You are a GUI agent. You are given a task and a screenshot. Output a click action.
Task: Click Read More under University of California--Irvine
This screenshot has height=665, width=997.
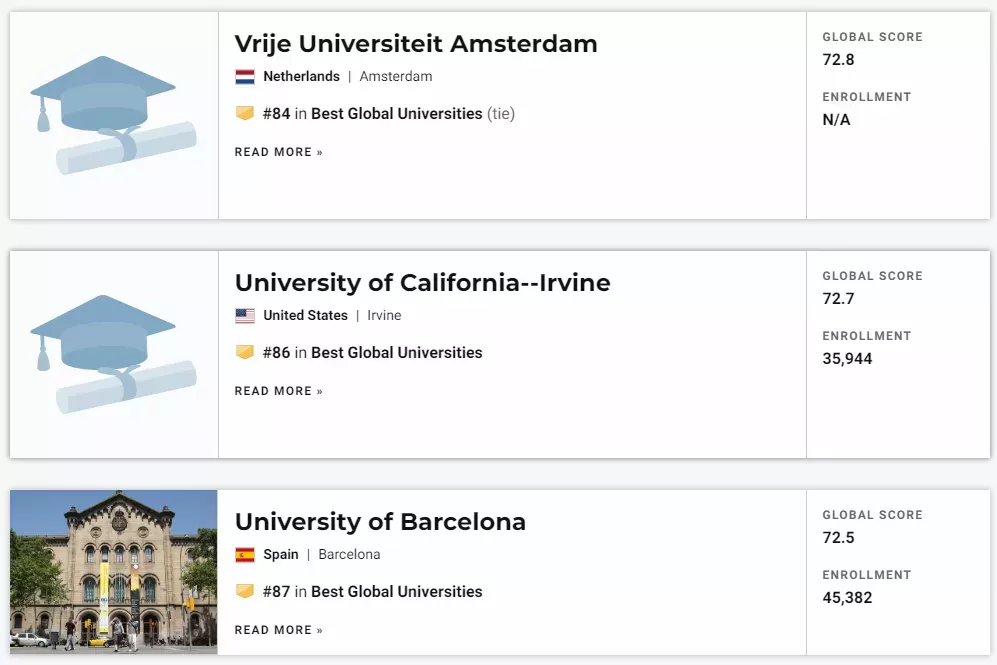[x=278, y=391]
